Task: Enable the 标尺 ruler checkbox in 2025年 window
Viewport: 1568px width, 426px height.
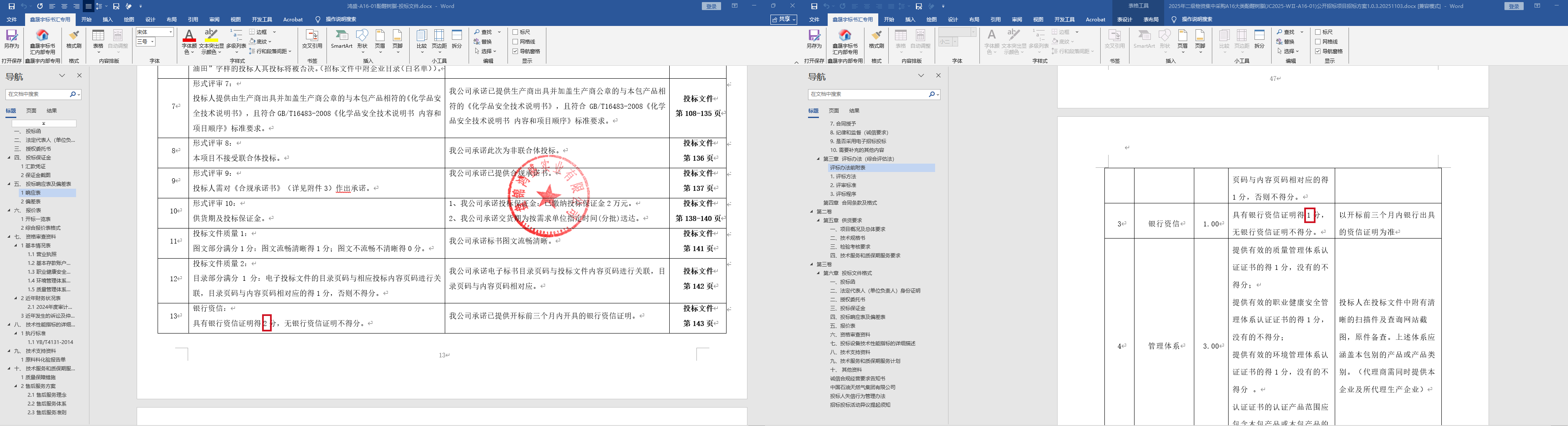Action: tap(1318, 32)
